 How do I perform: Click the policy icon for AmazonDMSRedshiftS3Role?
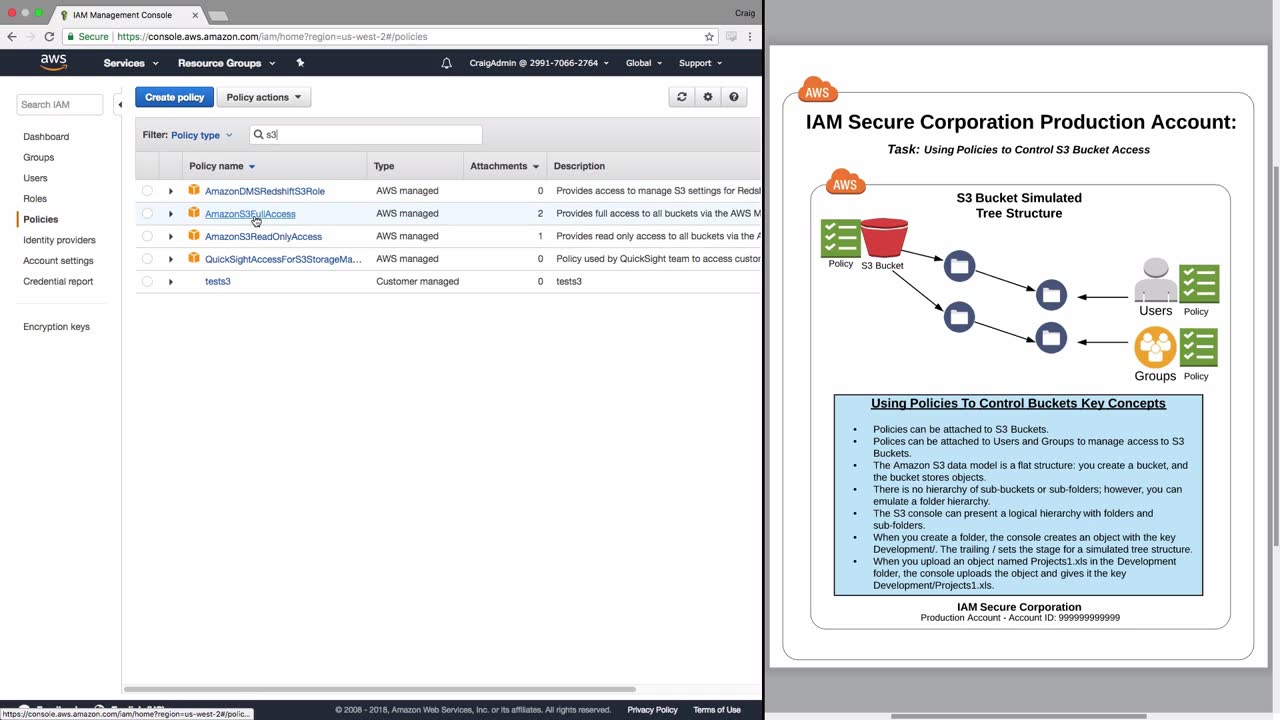(x=194, y=190)
